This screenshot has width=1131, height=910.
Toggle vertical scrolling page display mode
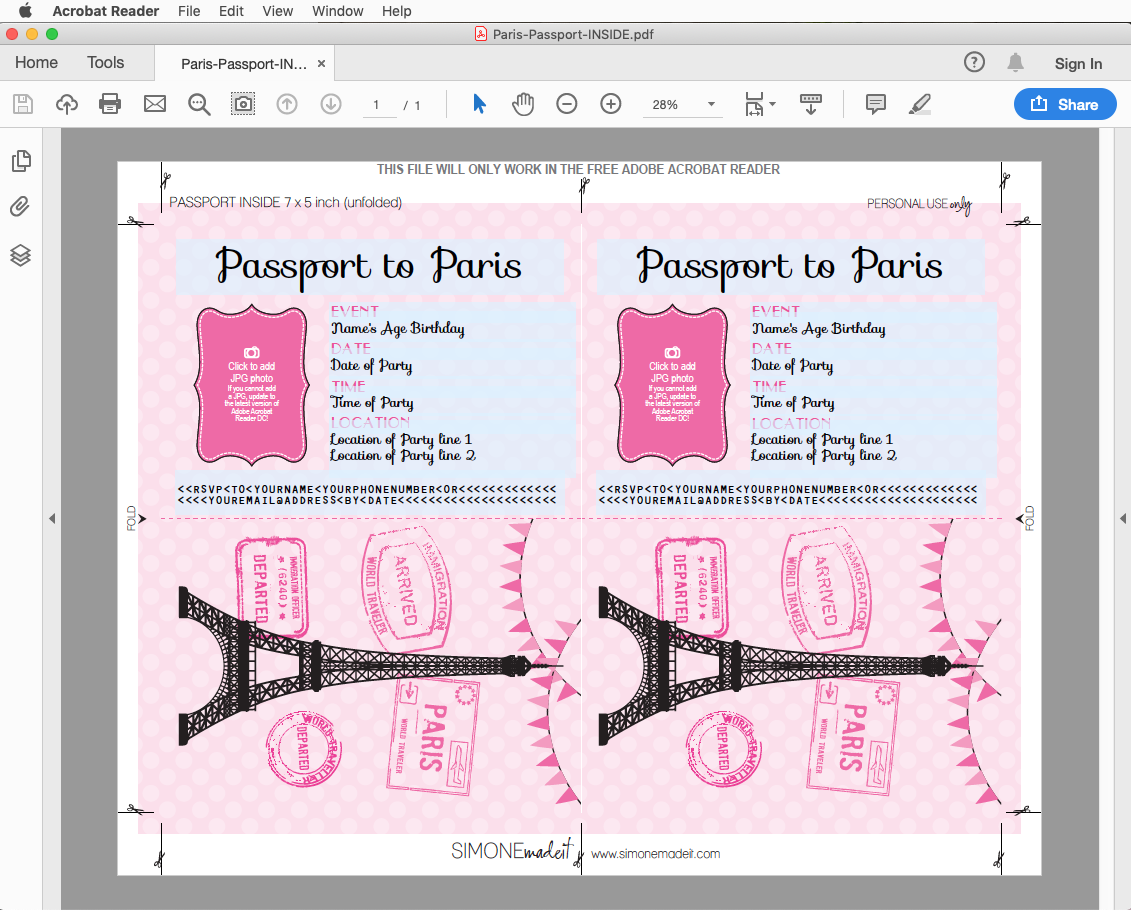click(x=810, y=103)
